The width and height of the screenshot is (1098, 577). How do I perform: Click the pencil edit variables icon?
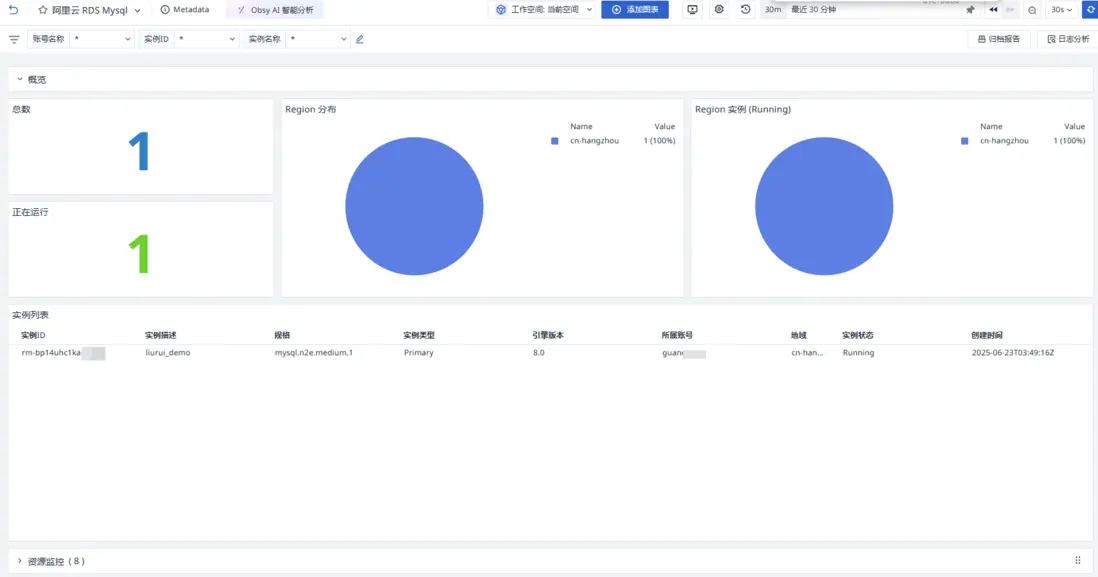pos(360,39)
